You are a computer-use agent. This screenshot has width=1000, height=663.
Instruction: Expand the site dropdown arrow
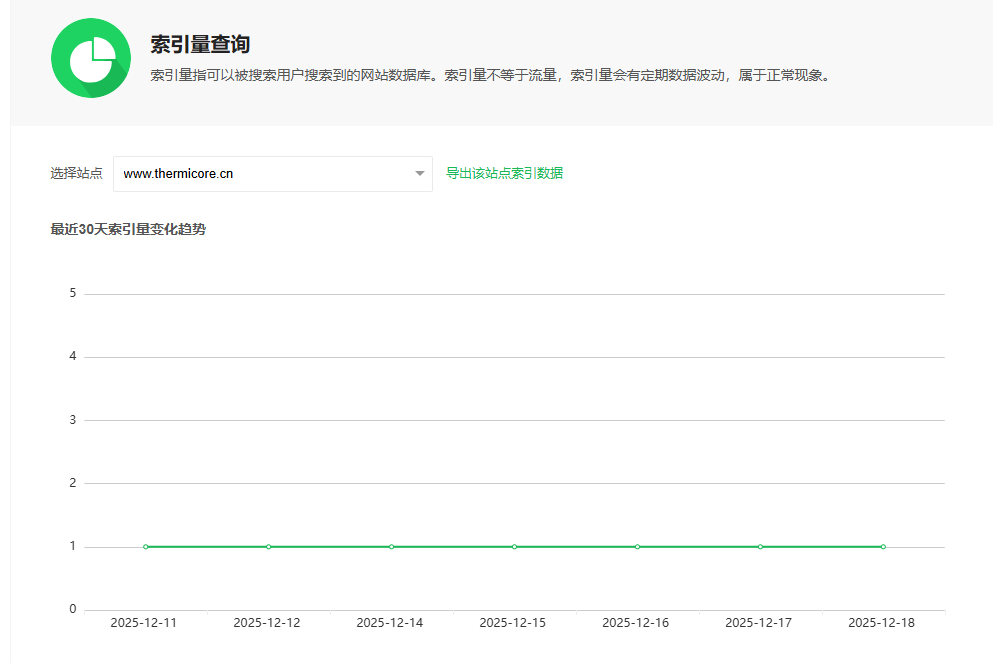420,173
